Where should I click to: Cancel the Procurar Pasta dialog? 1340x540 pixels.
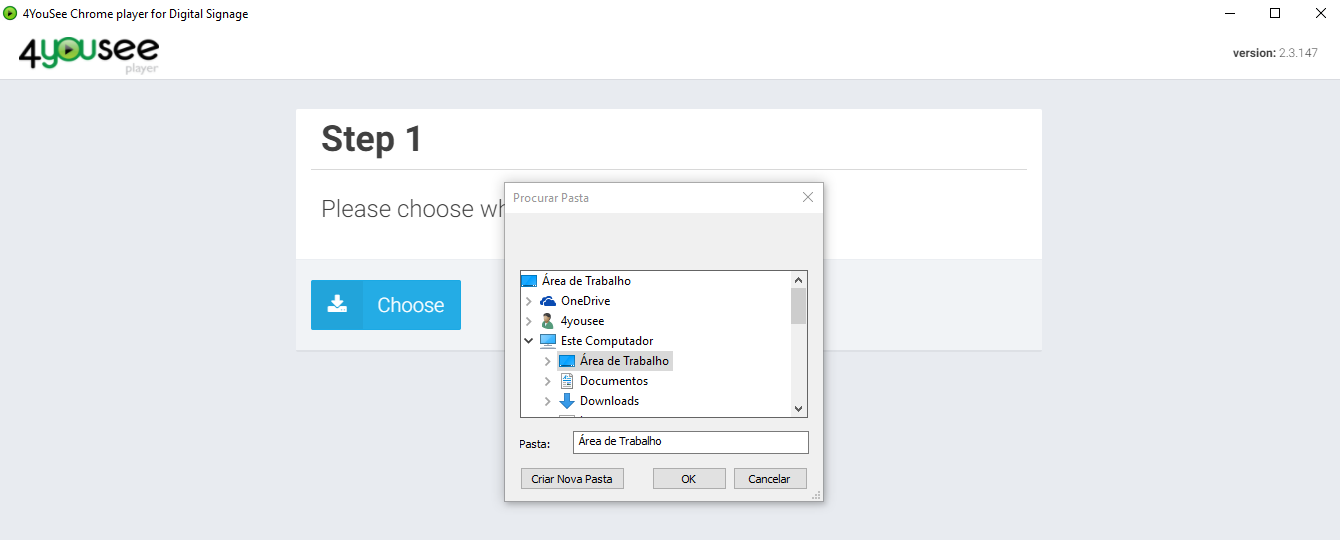point(769,479)
